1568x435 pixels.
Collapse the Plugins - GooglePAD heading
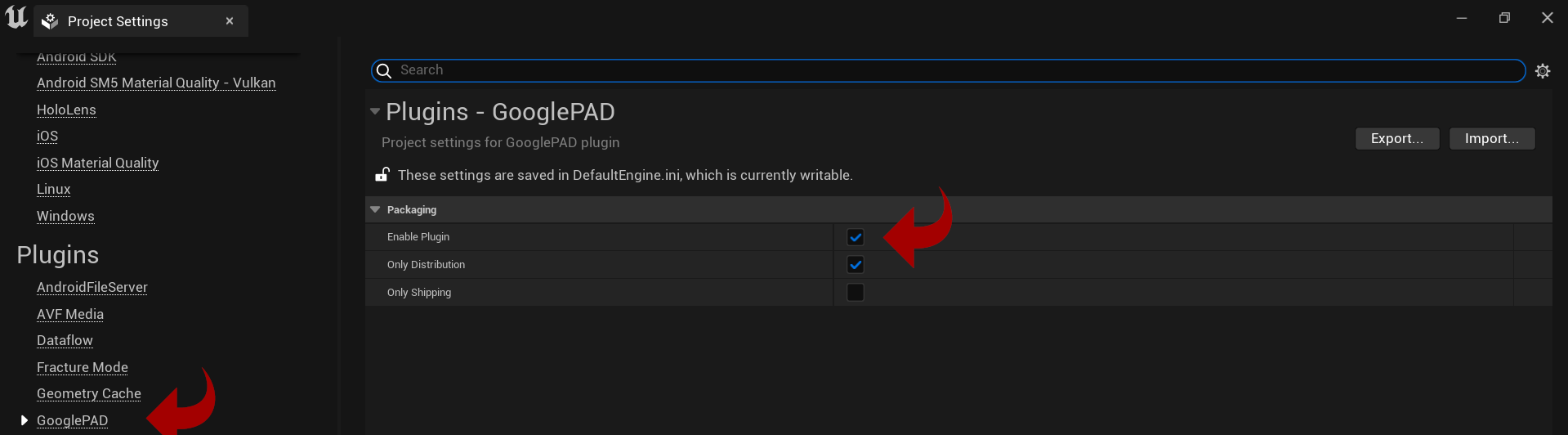pyautogui.click(x=375, y=111)
